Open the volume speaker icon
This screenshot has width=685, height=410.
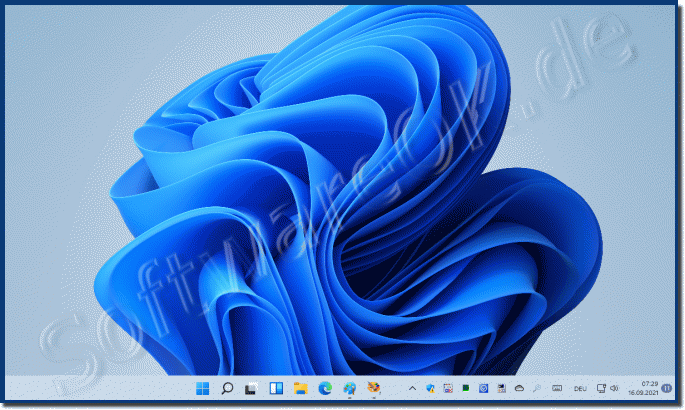point(614,388)
